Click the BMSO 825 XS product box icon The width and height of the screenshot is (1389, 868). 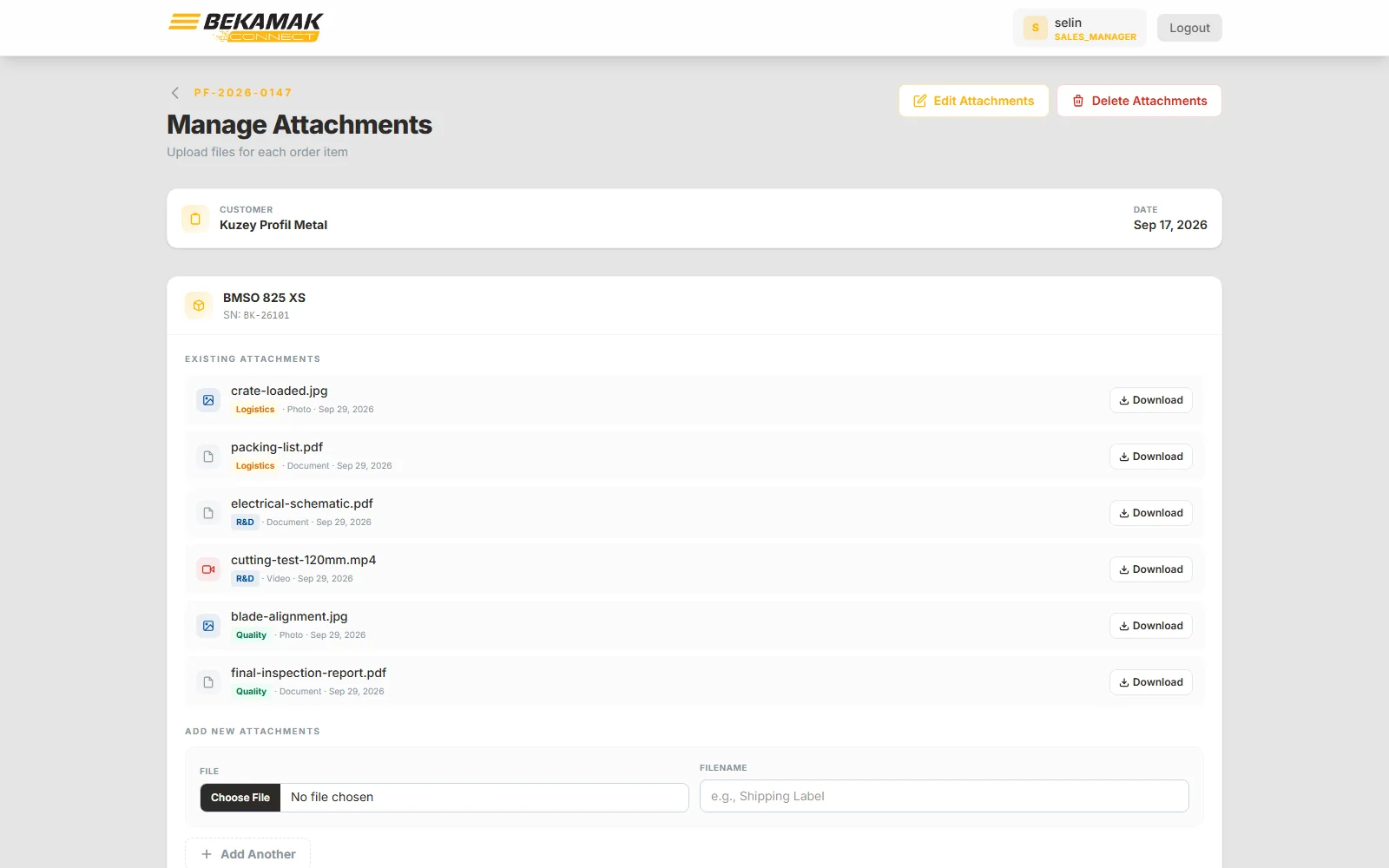click(199, 306)
